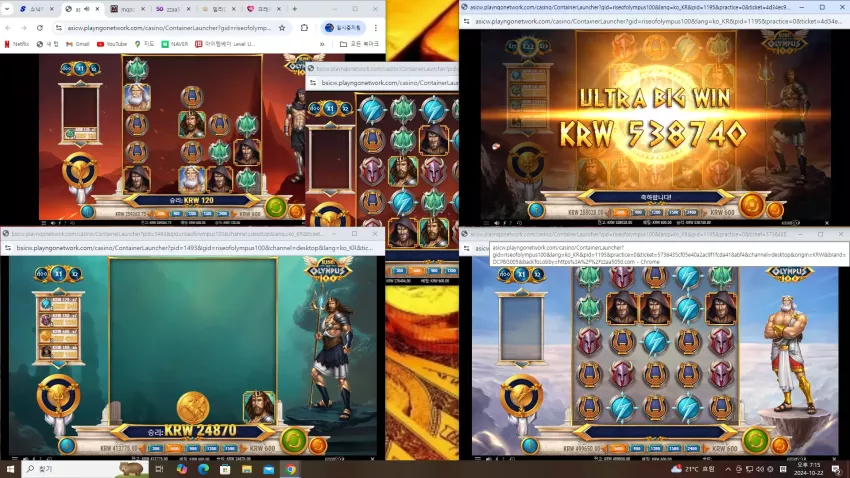
Task: Open Chrome extensions puzzle icon
Action: (304, 28)
